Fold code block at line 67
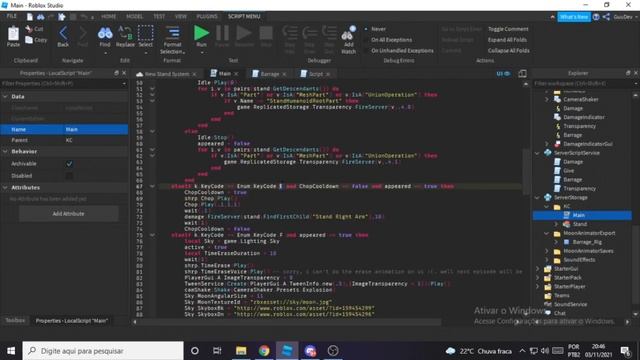 pos(152,186)
